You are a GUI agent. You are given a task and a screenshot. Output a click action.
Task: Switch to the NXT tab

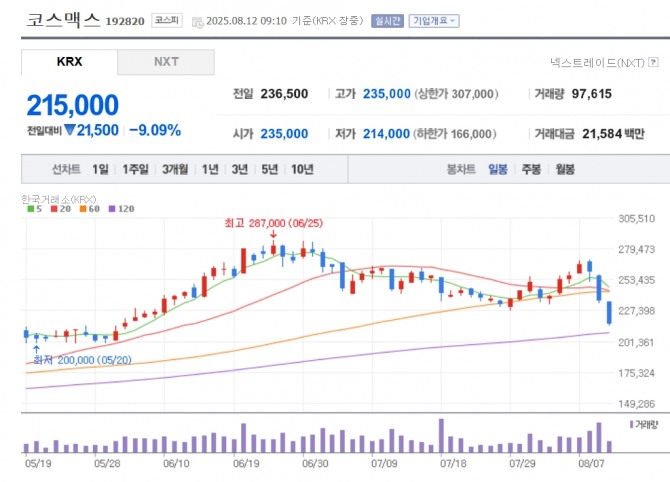(x=165, y=62)
